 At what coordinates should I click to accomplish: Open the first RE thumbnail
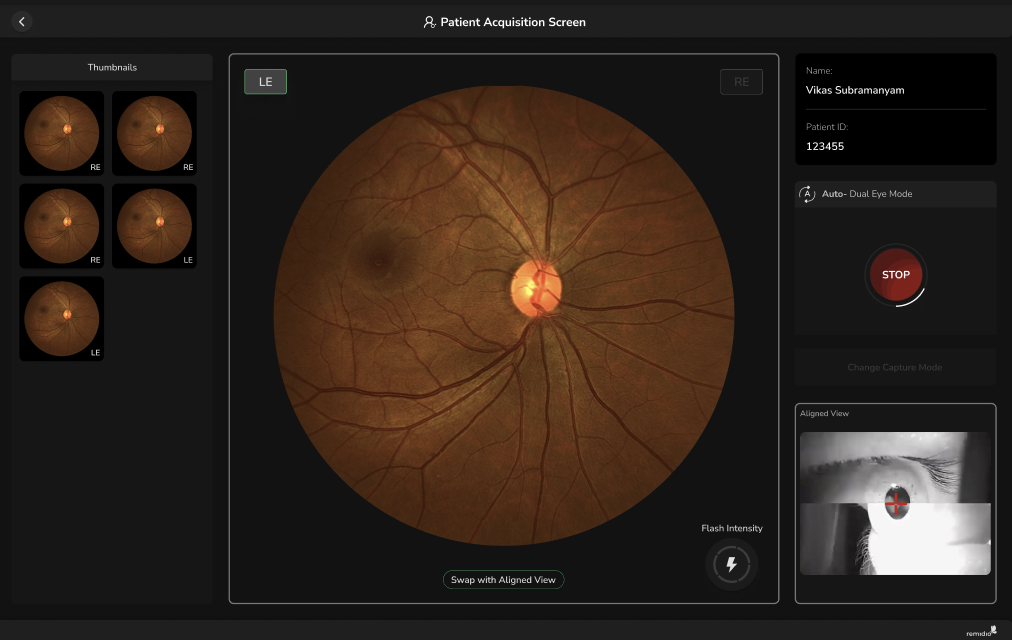tap(61, 132)
